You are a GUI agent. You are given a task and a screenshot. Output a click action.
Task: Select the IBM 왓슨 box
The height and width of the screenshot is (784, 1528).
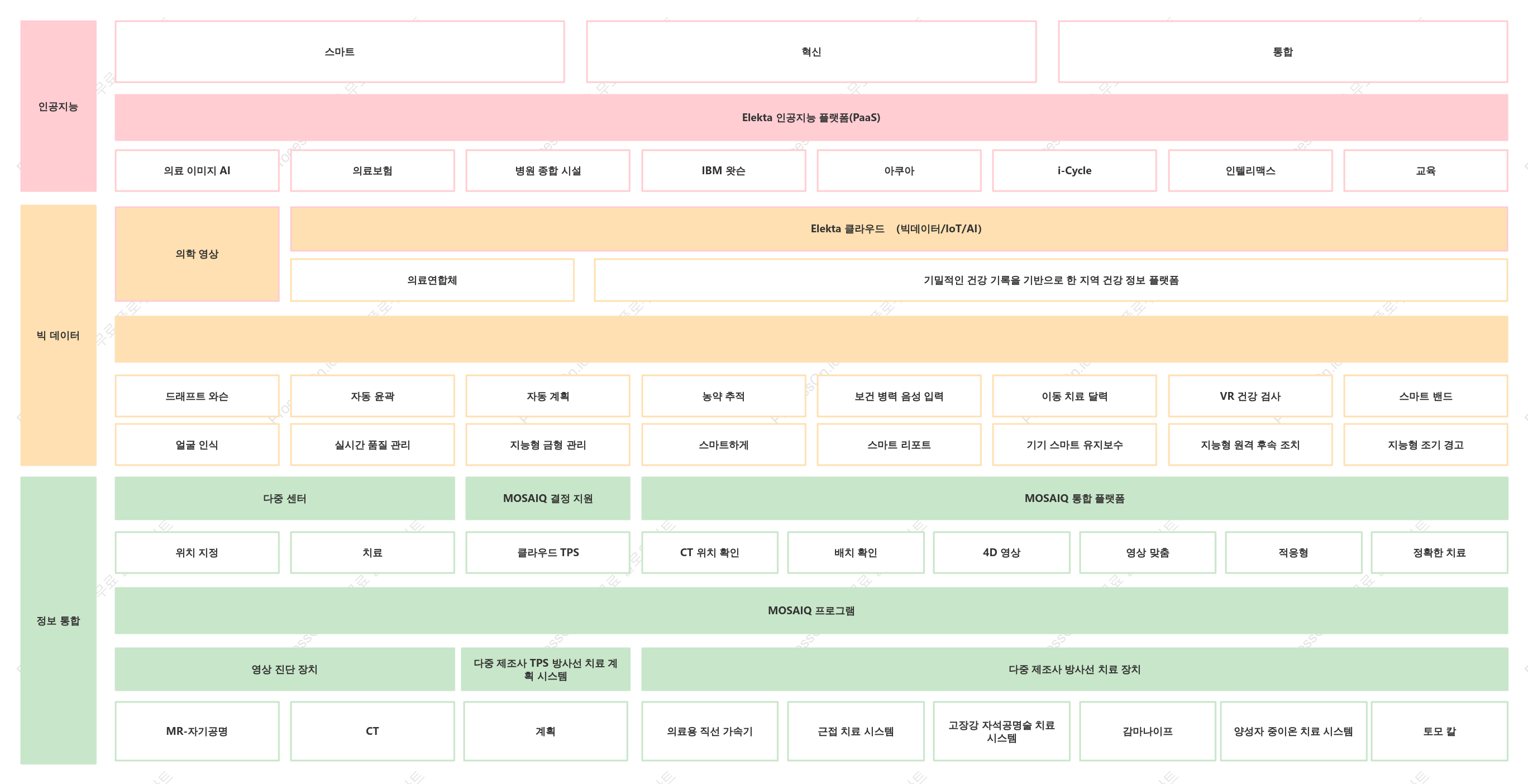pos(724,171)
